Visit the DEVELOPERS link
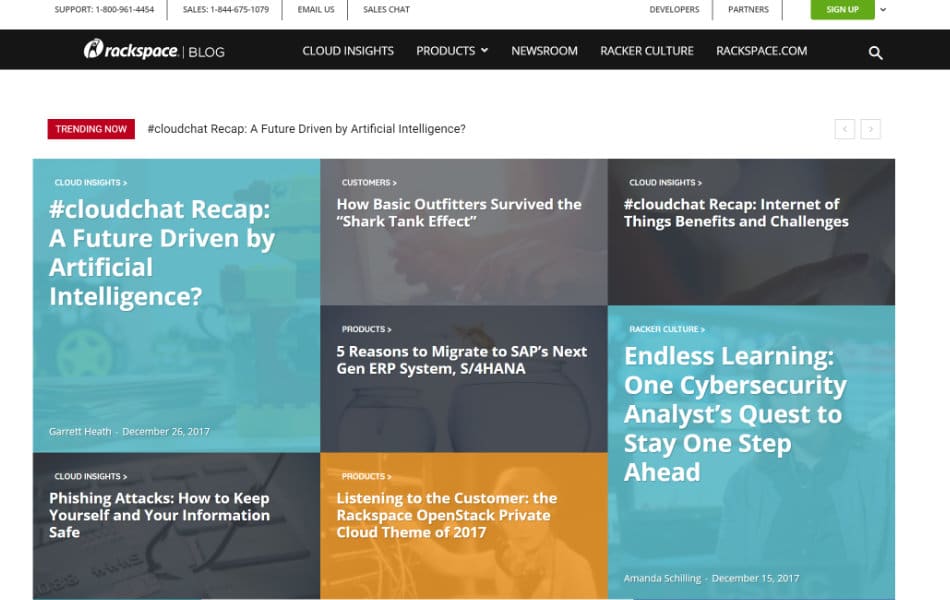 pos(674,9)
